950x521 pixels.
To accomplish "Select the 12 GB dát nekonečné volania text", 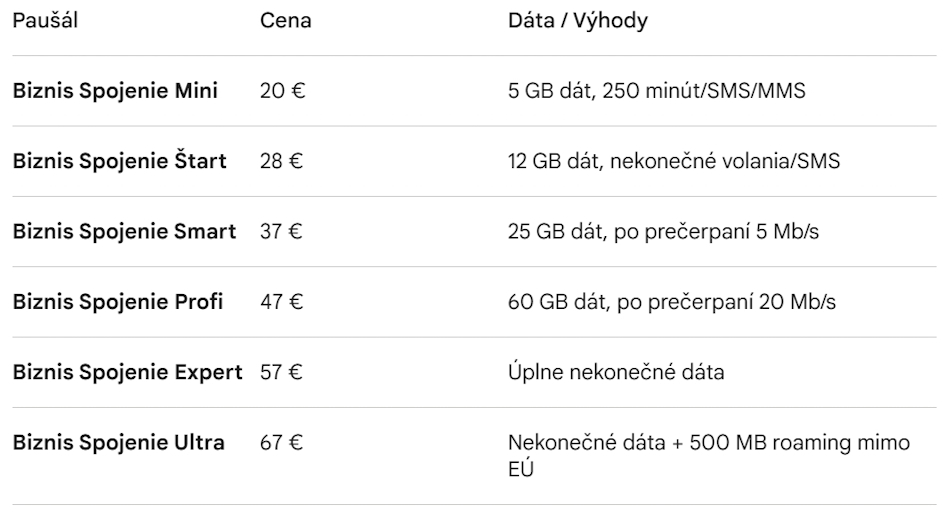I will click(x=674, y=161).
